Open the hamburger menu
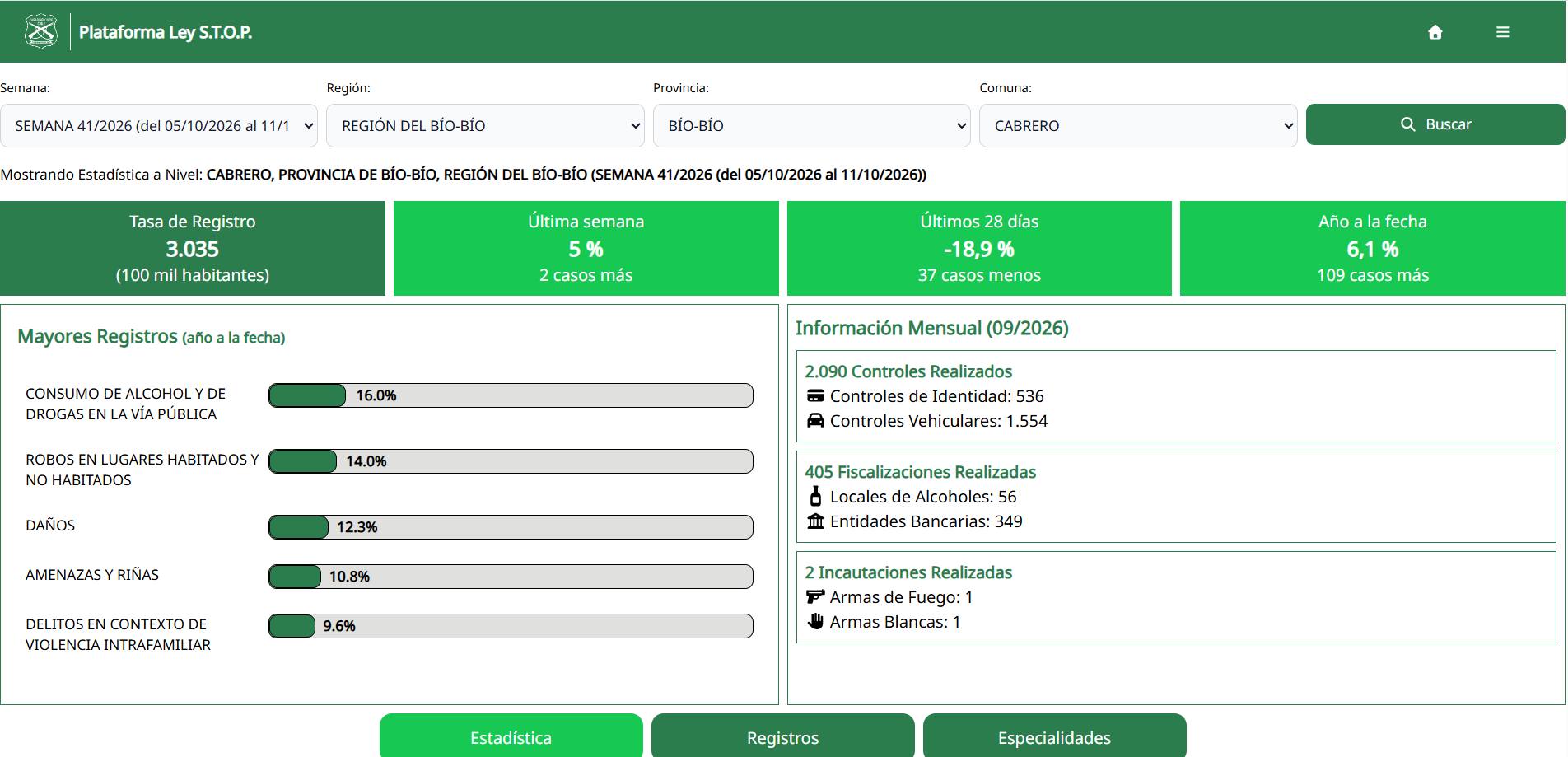Image resolution: width=1568 pixels, height=757 pixels. (x=1503, y=32)
